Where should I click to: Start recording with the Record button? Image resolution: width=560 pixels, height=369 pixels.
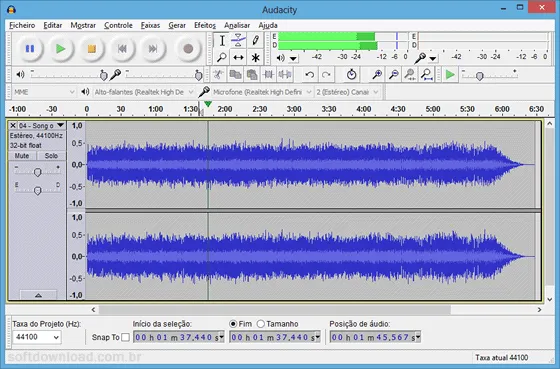(188, 49)
